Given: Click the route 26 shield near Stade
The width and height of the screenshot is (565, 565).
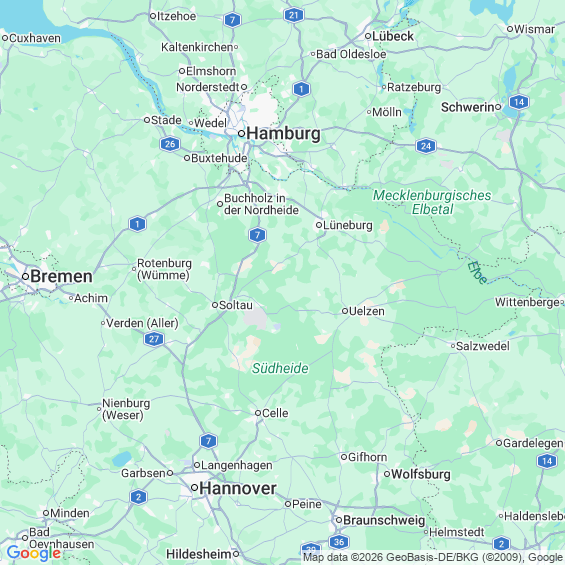Looking at the screenshot, I should 170,144.
